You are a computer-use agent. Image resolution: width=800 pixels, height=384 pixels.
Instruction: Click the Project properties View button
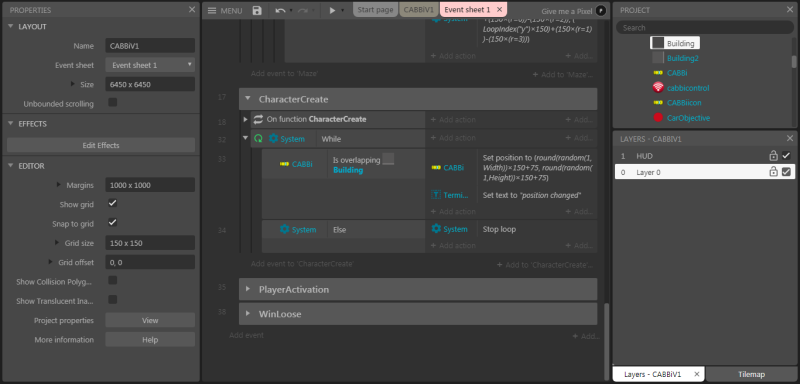(150, 320)
